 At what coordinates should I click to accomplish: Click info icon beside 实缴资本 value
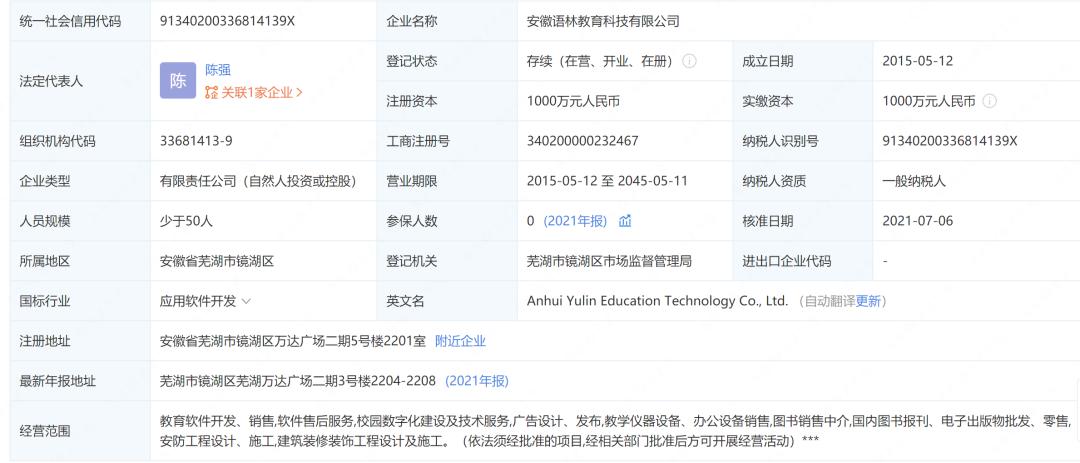[x=990, y=101]
